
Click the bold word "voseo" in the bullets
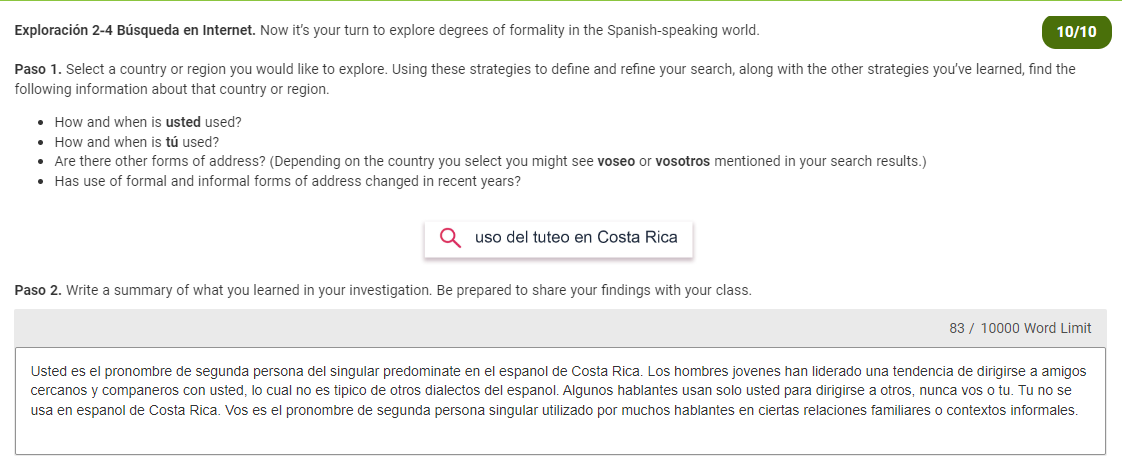616,161
